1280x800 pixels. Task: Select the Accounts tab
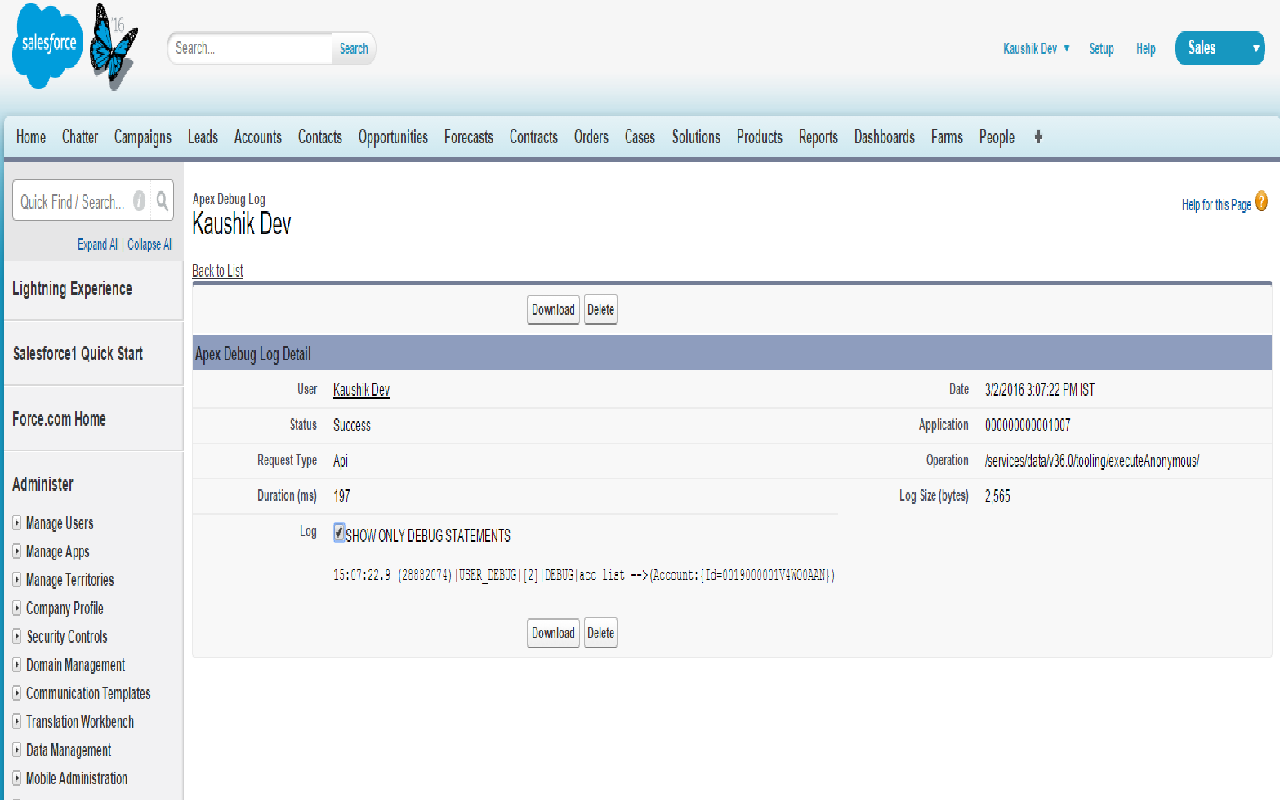pos(258,137)
